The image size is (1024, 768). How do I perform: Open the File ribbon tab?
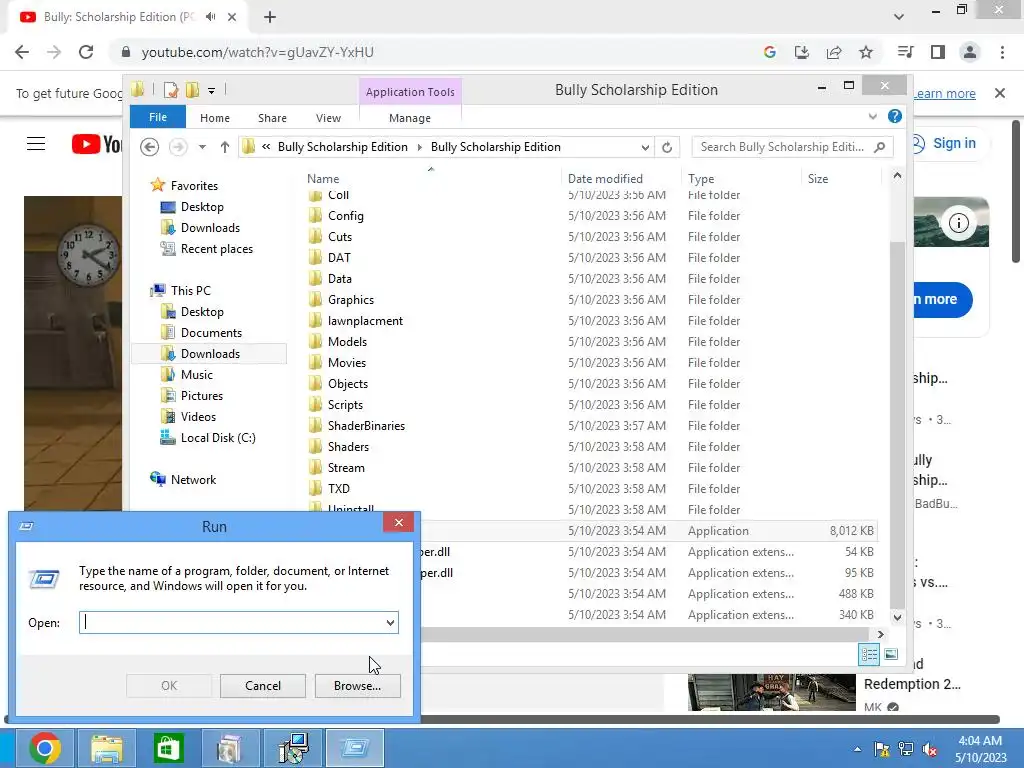pos(158,117)
